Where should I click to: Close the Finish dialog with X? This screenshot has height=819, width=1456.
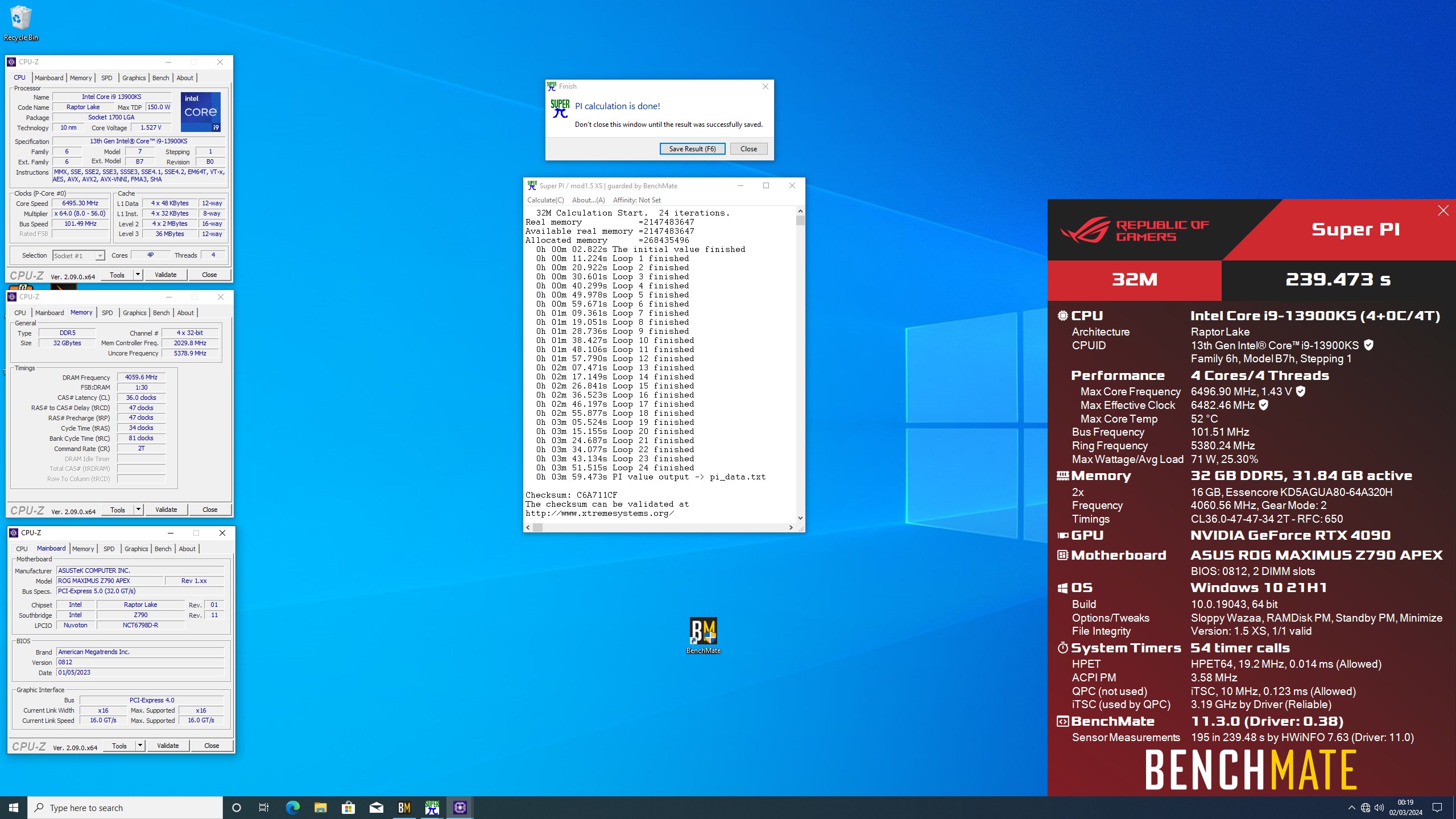pos(765,86)
